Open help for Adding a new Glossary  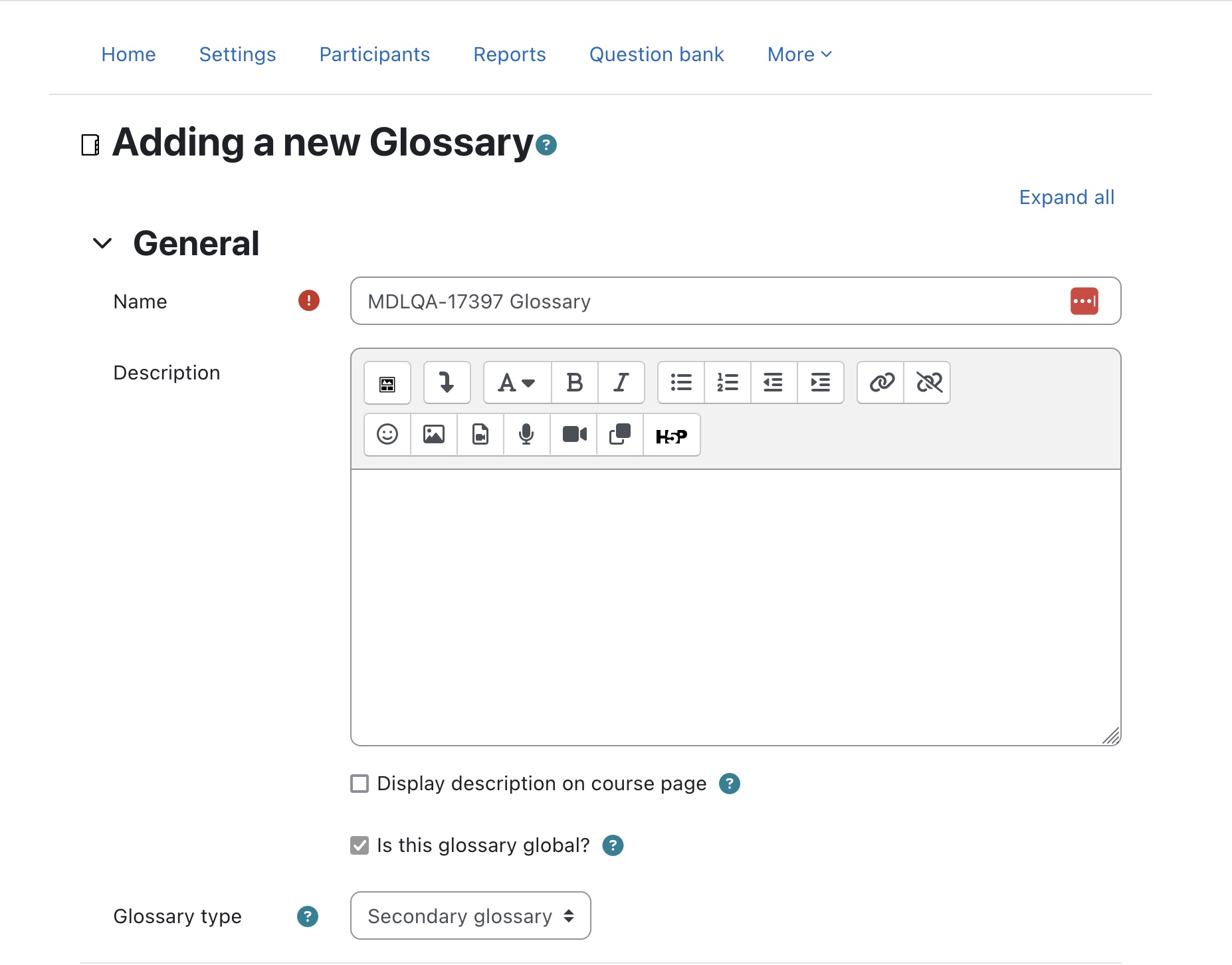click(x=546, y=145)
